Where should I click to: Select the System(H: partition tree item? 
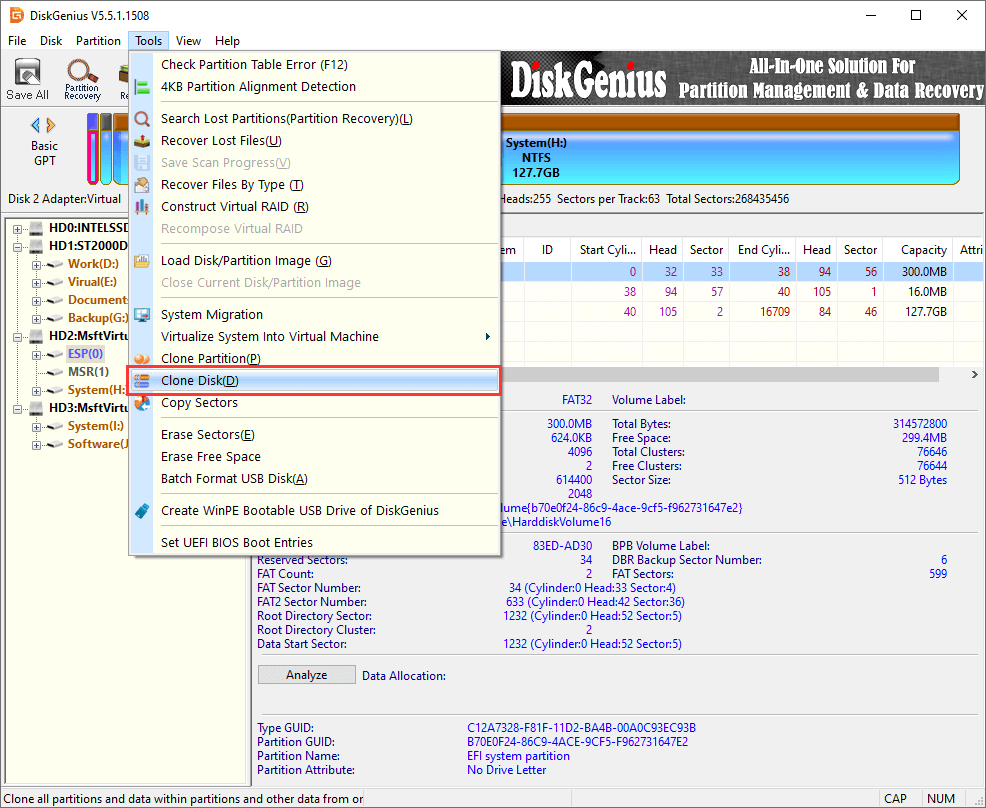(x=96, y=390)
